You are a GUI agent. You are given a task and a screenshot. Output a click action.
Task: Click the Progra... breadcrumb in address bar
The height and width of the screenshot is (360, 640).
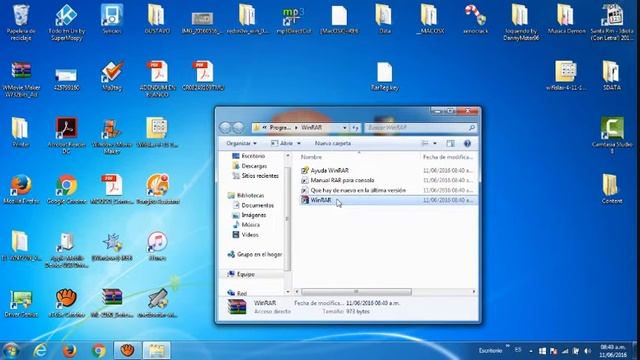(280, 128)
